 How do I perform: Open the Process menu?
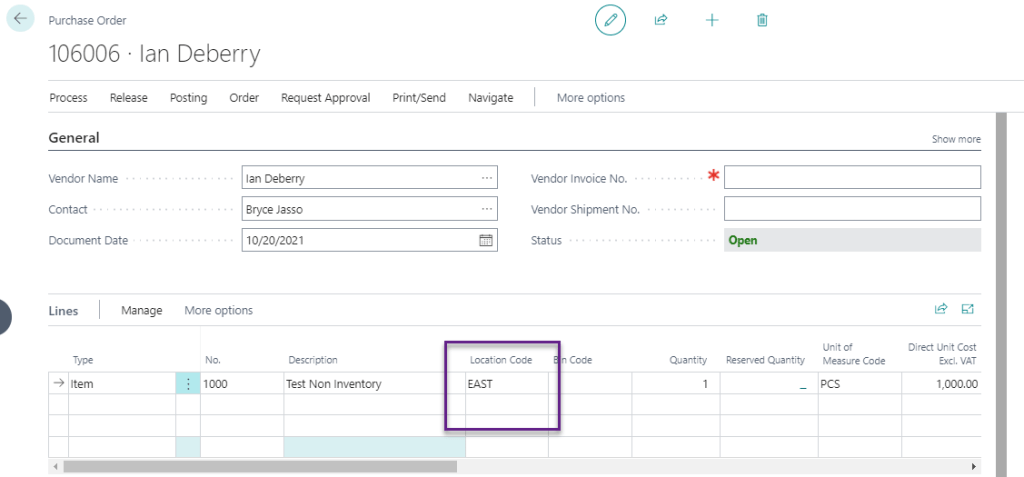tap(68, 98)
